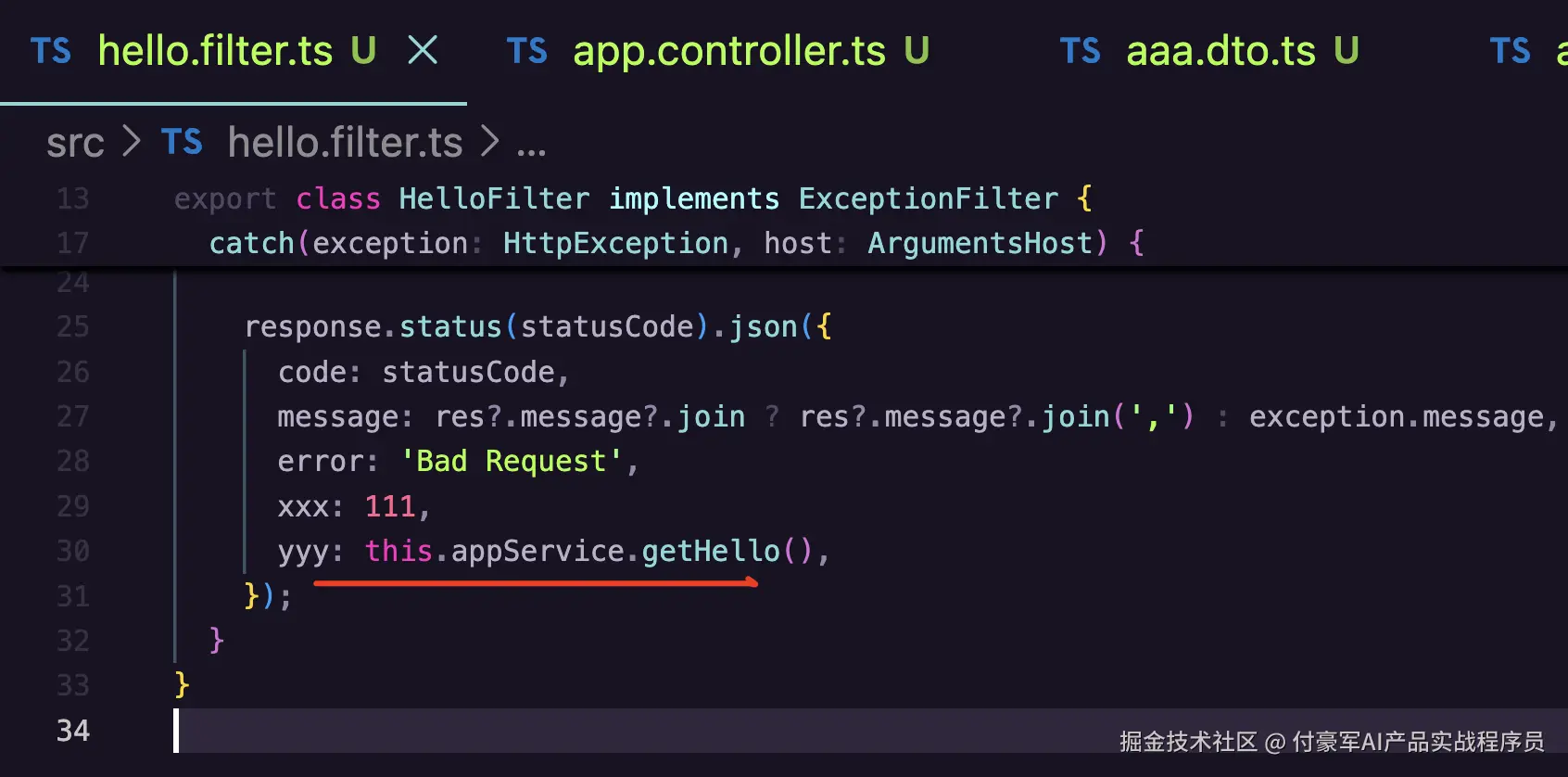Click the implements keyword
The height and width of the screenshot is (777, 1568).
(694, 198)
